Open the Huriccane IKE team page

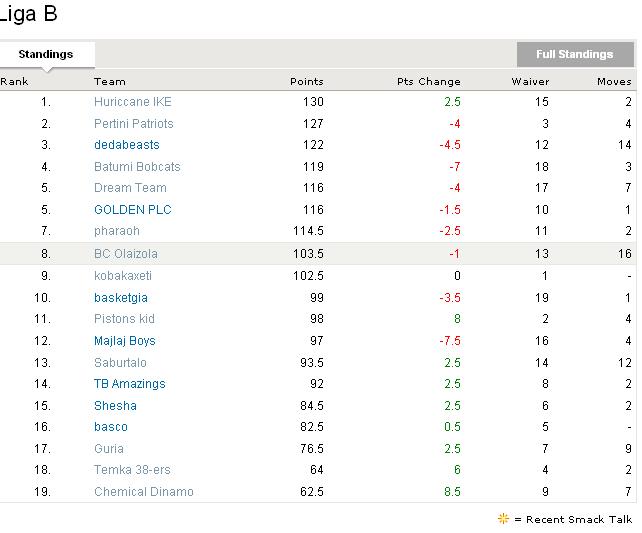[133, 102]
